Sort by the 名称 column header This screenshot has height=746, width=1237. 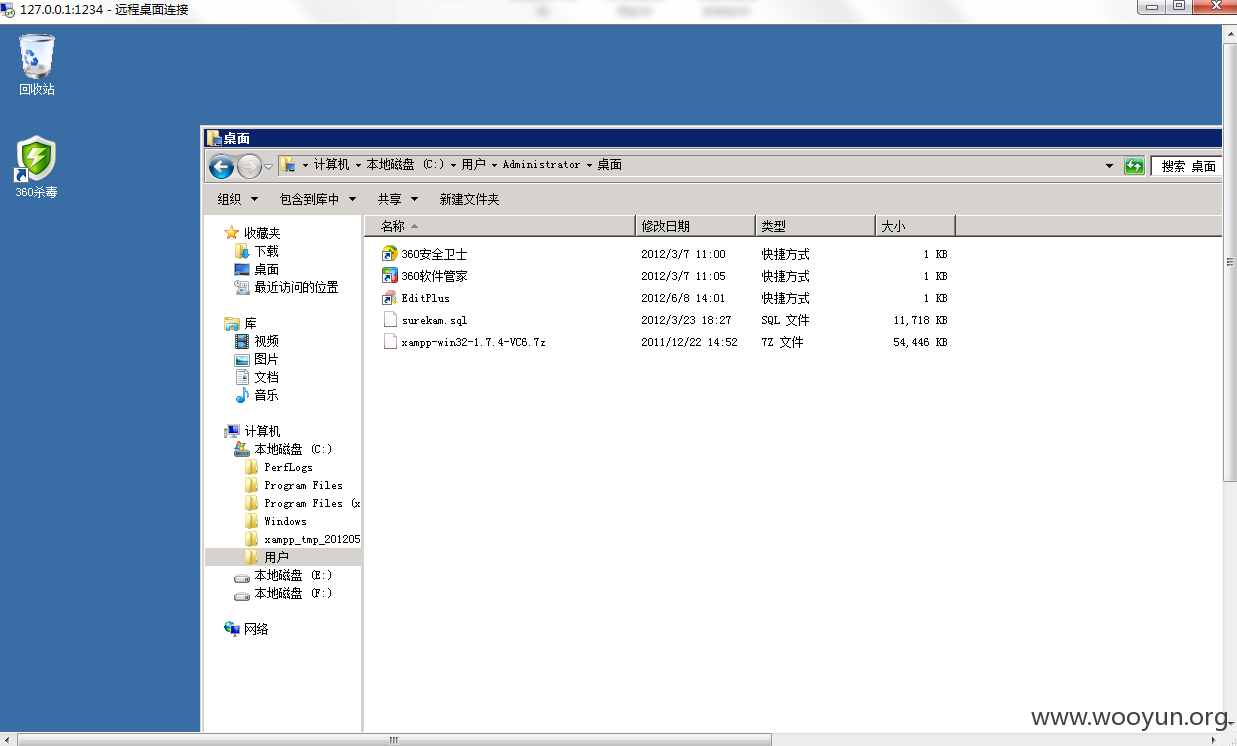(x=499, y=226)
